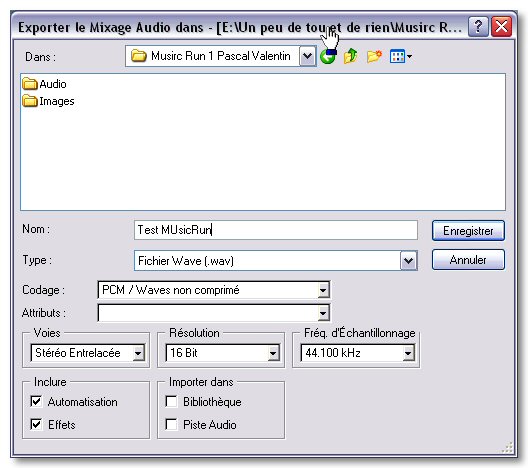Open the view menu icon
This screenshot has width=528, height=468.
tap(400, 56)
